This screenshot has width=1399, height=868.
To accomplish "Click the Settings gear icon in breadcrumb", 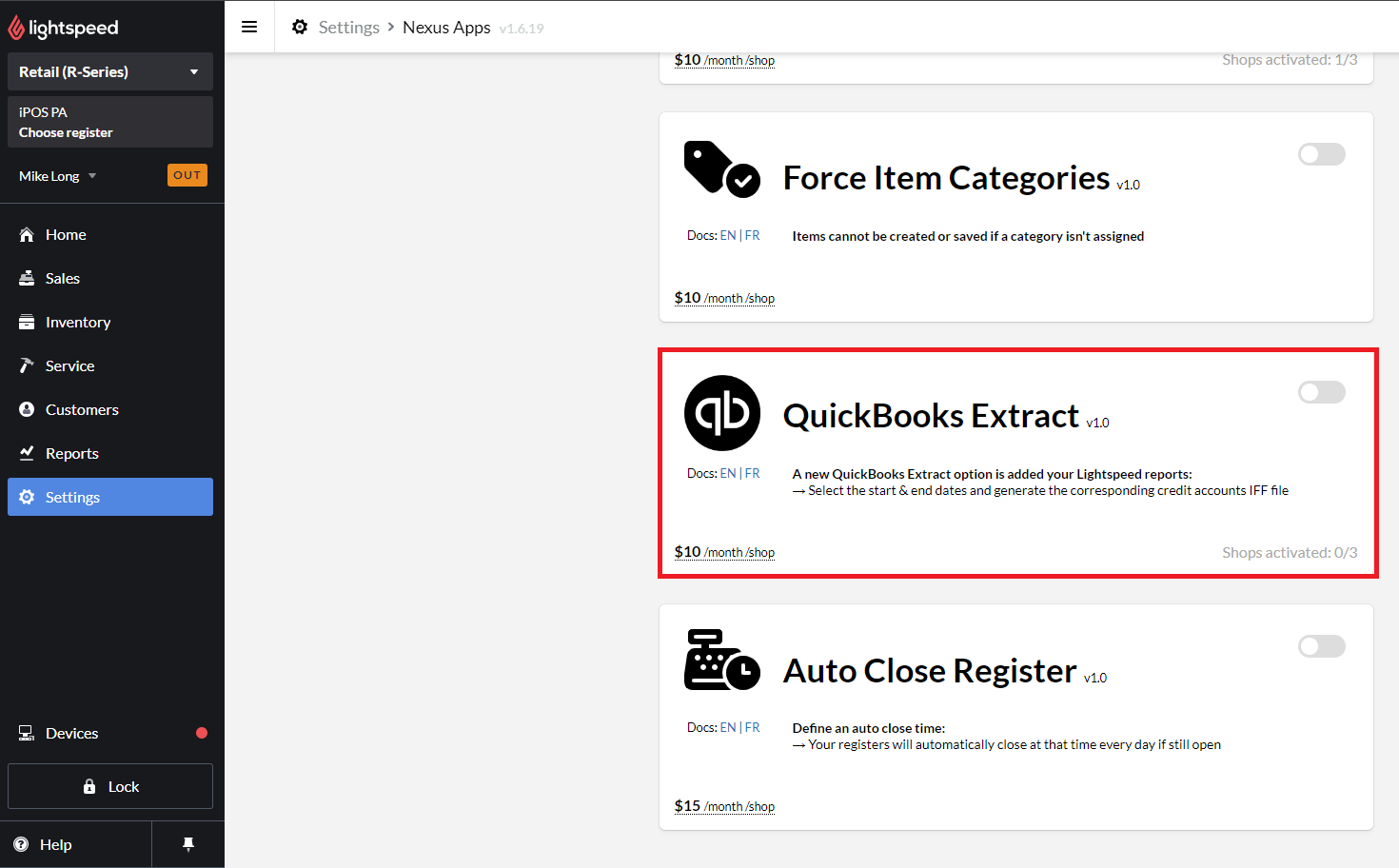I will [x=300, y=27].
